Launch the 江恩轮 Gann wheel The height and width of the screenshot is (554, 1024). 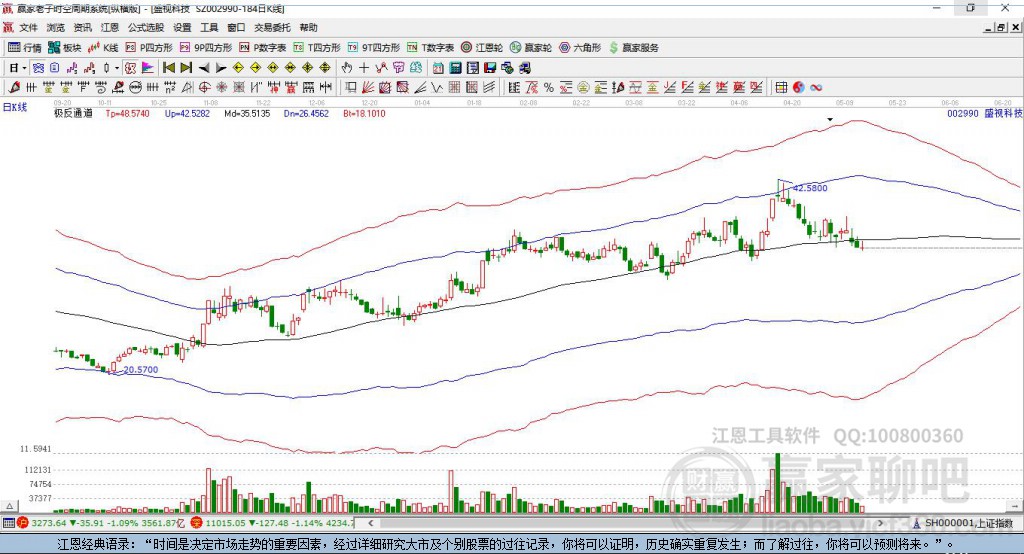point(482,48)
